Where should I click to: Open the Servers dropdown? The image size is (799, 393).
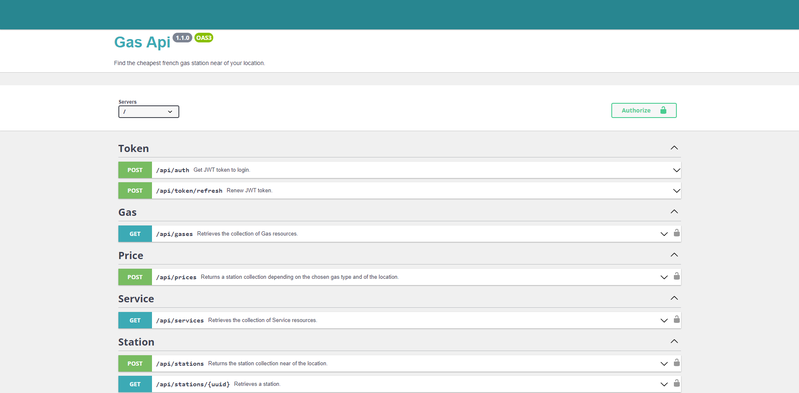pyautogui.click(x=149, y=112)
